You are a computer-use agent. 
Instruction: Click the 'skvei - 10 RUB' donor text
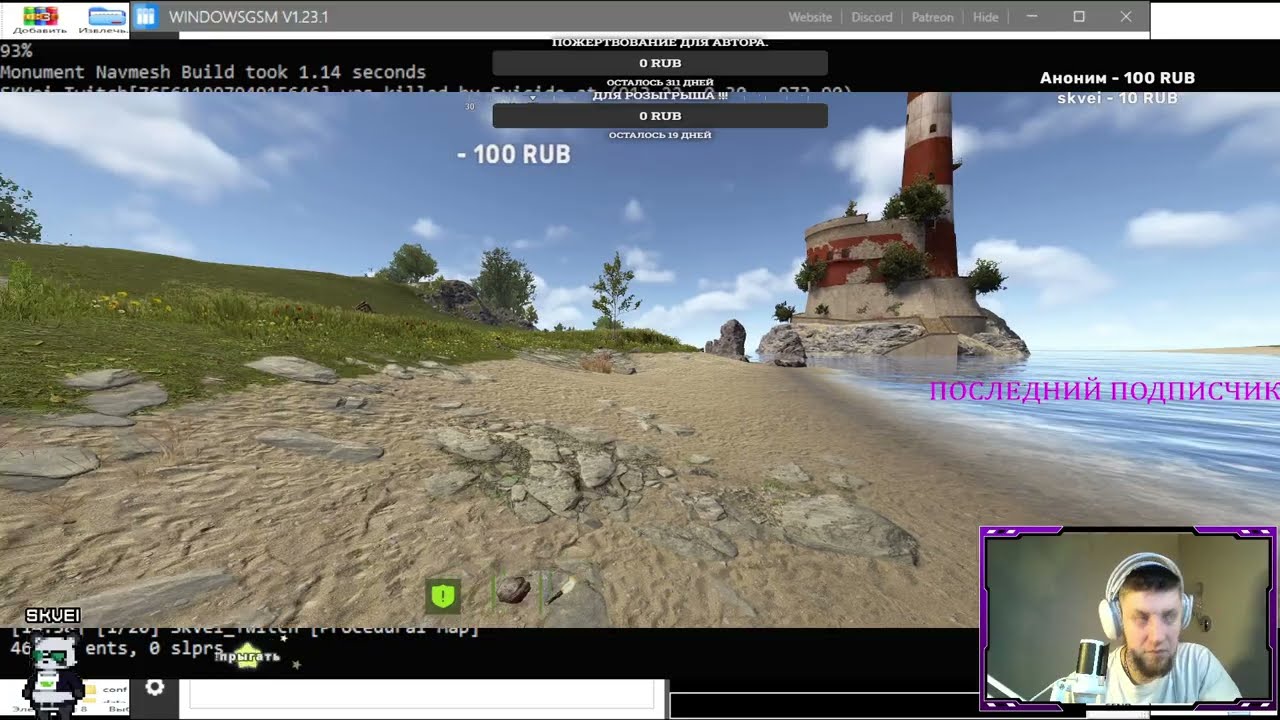(x=1117, y=98)
